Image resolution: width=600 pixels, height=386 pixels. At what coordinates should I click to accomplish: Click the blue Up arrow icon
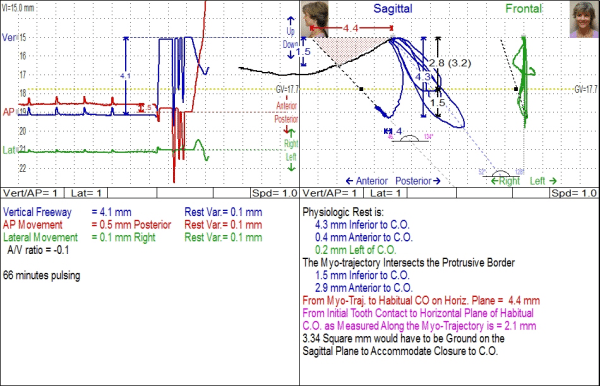291,21
